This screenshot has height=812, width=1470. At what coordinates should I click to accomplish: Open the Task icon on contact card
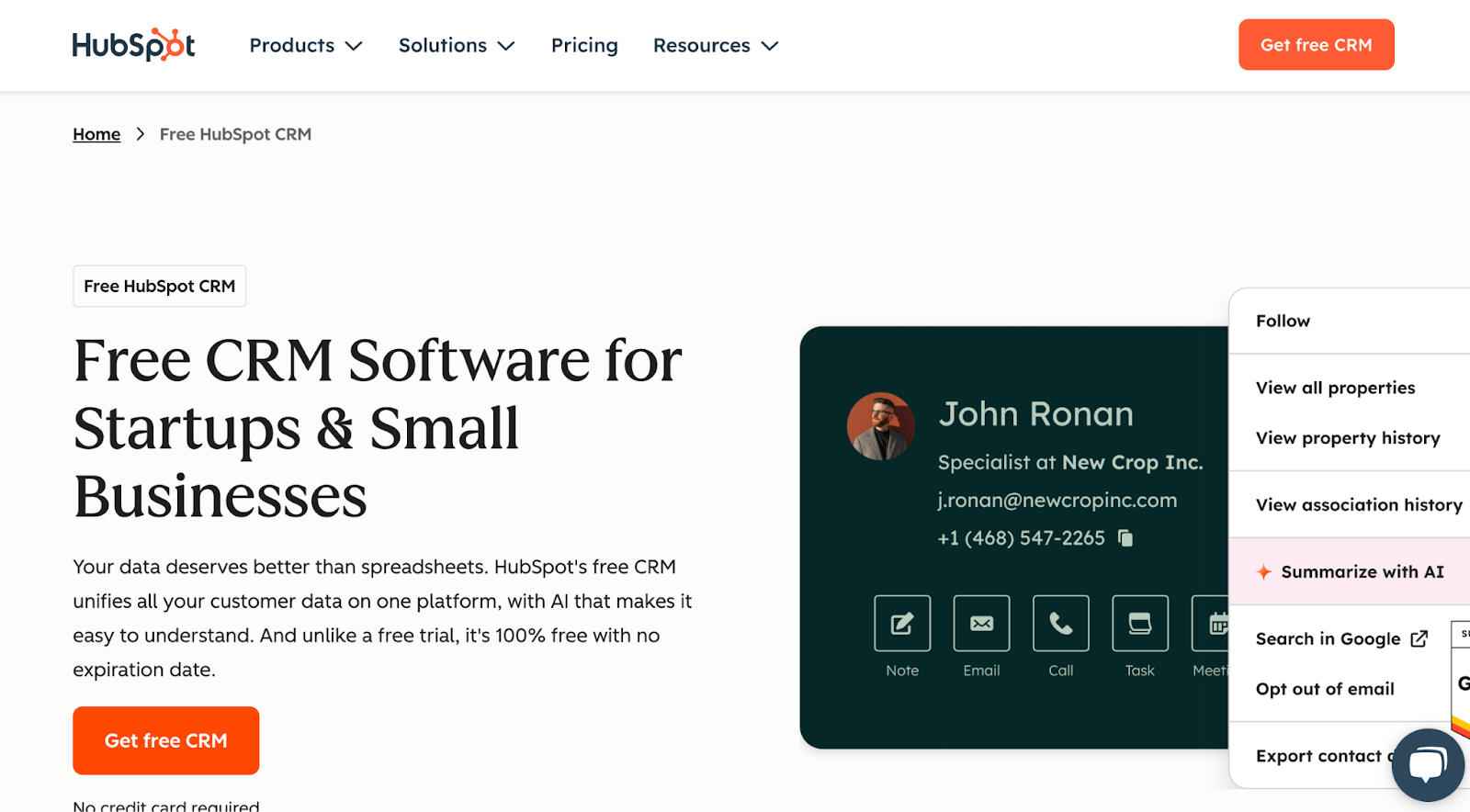[x=1139, y=623]
